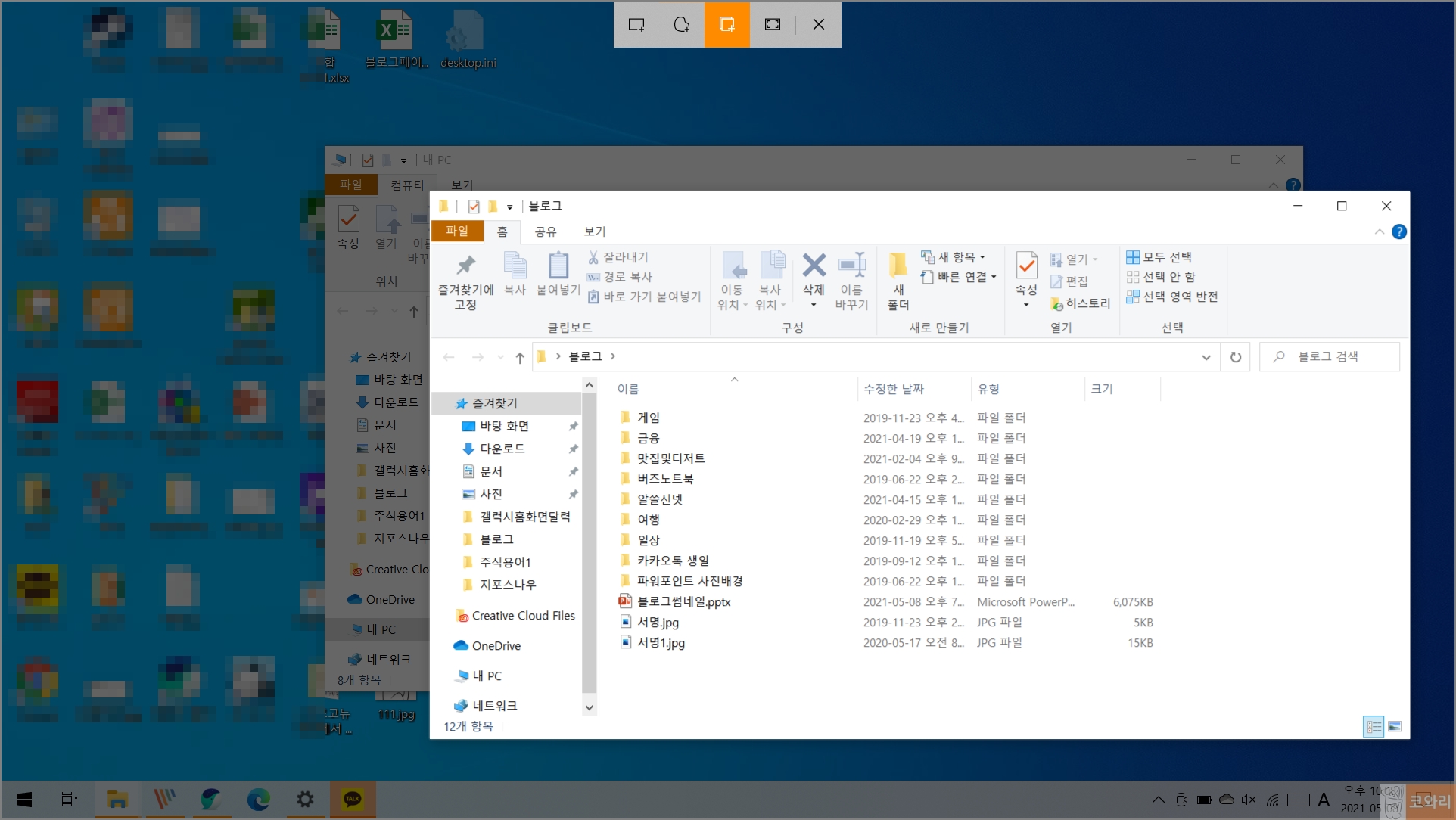
Task: Click the History (히스토리) button
Action: pos(1080,303)
